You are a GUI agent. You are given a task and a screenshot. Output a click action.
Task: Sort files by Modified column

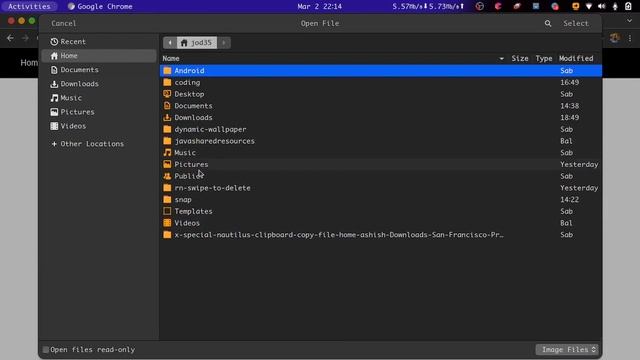point(576,58)
